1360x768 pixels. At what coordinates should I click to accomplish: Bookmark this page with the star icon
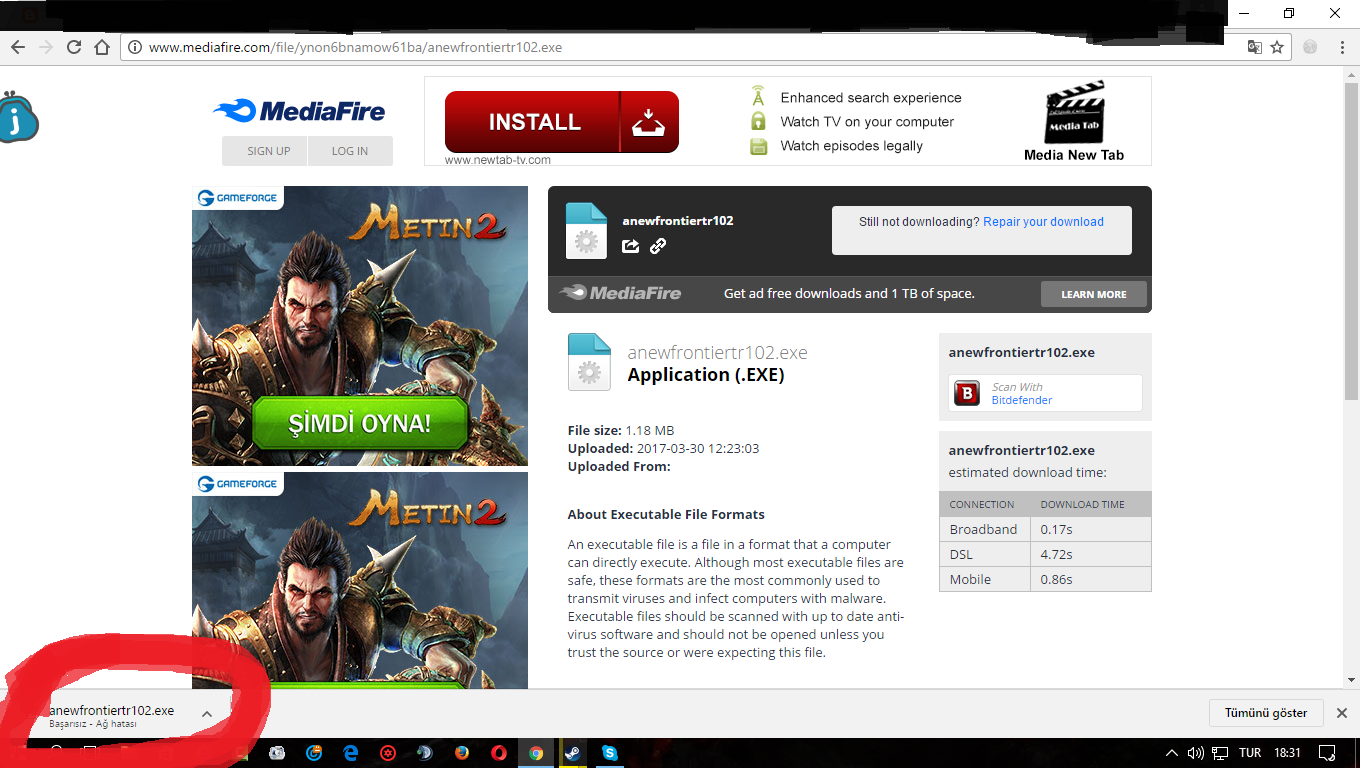(x=1277, y=47)
